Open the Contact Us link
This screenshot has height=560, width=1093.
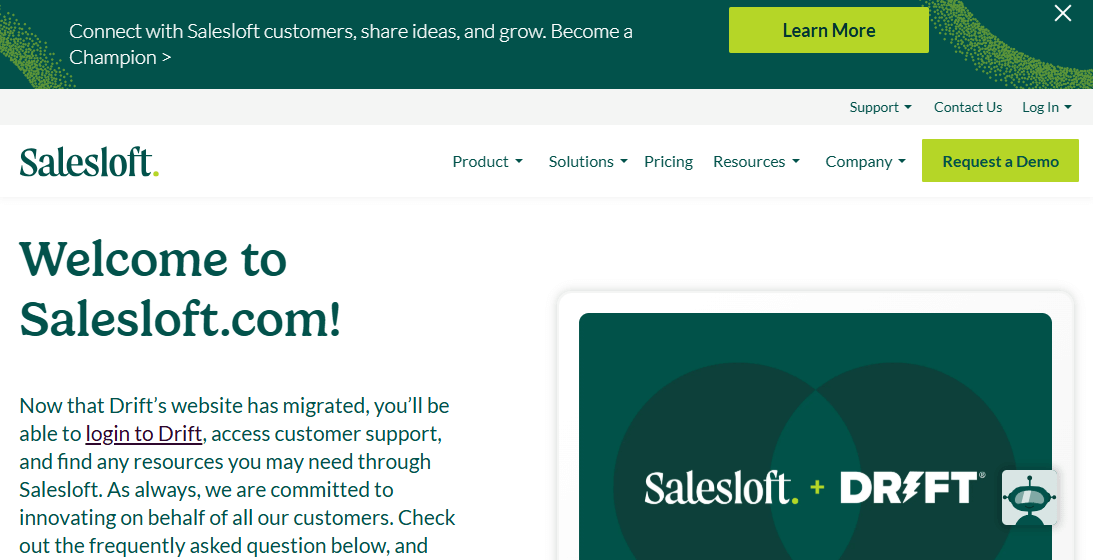(x=968, y=107)
